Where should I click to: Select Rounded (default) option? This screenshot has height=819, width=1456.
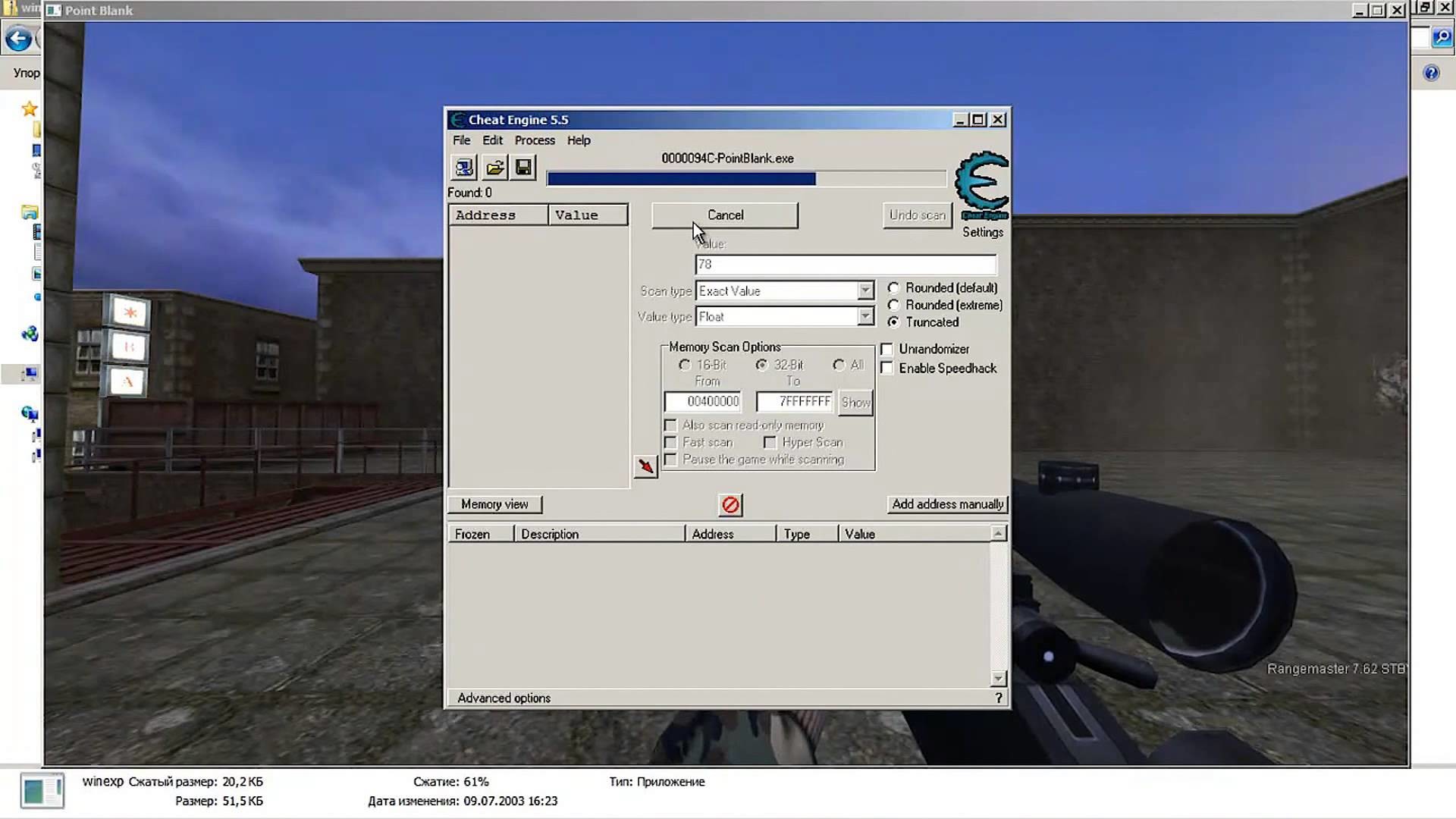893,288
